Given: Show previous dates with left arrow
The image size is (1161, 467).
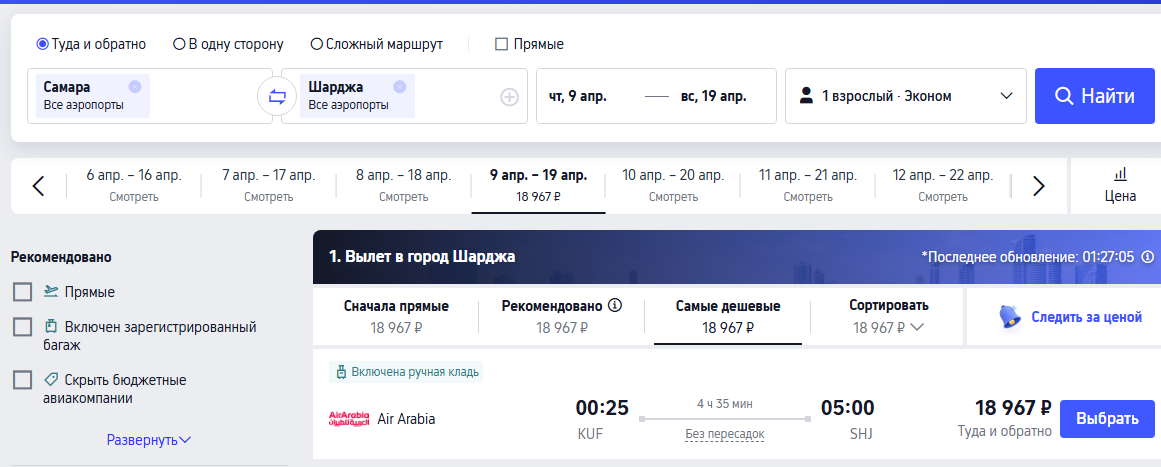Looking at the screenshot, I should 38,185.
